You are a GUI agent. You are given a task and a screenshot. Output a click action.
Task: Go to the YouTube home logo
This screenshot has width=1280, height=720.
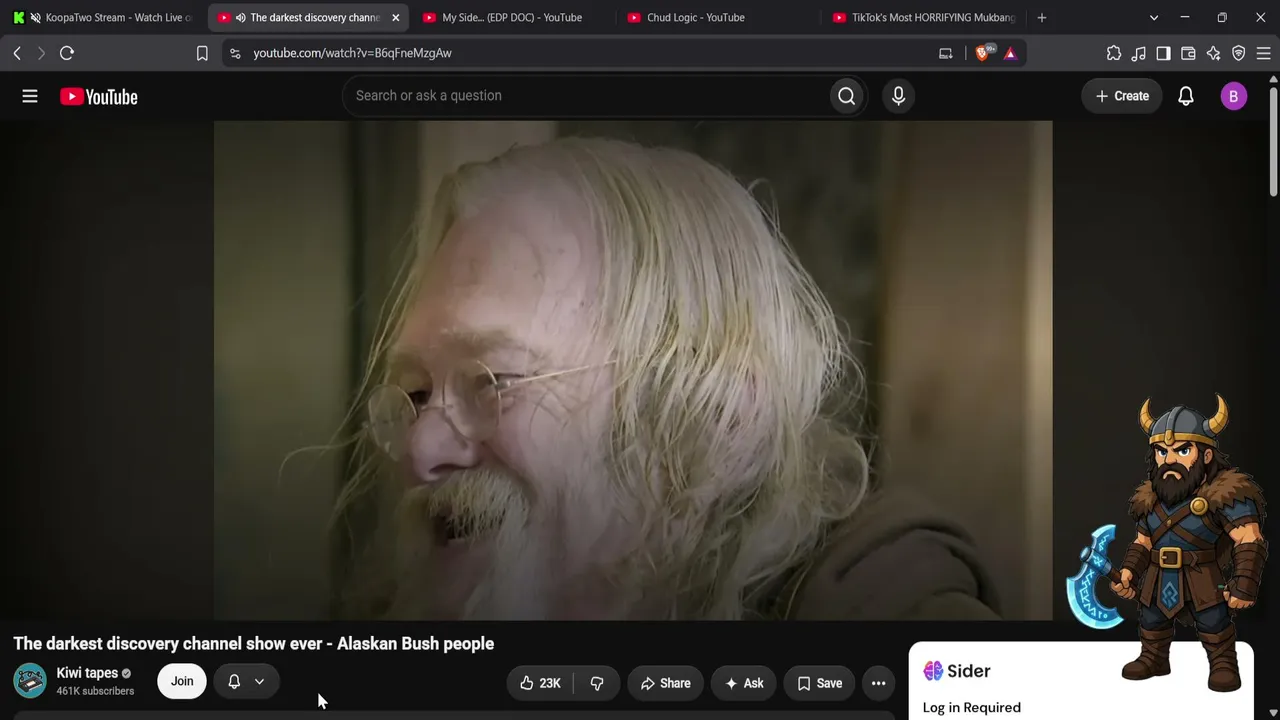99,96
